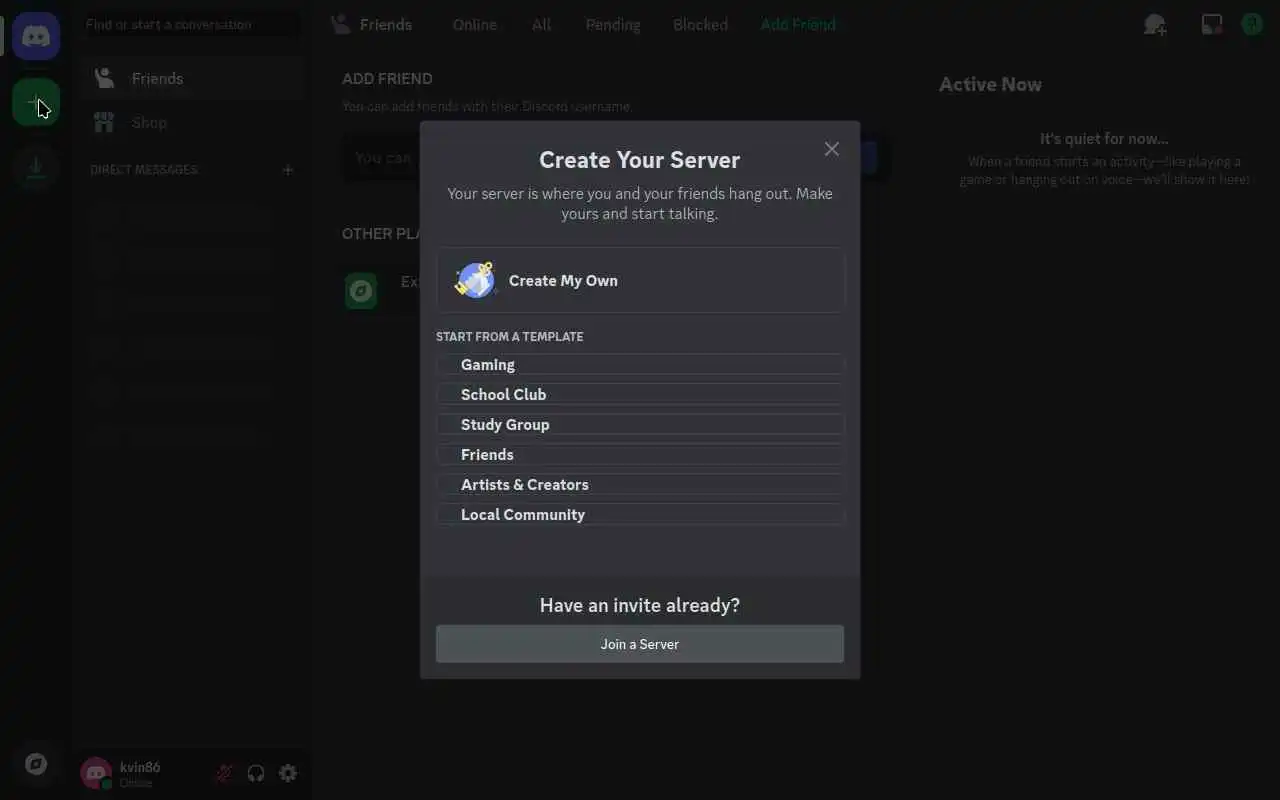
Task: Click the Explore Discoverable Servers green icon
Action: (x=361, y=291)
